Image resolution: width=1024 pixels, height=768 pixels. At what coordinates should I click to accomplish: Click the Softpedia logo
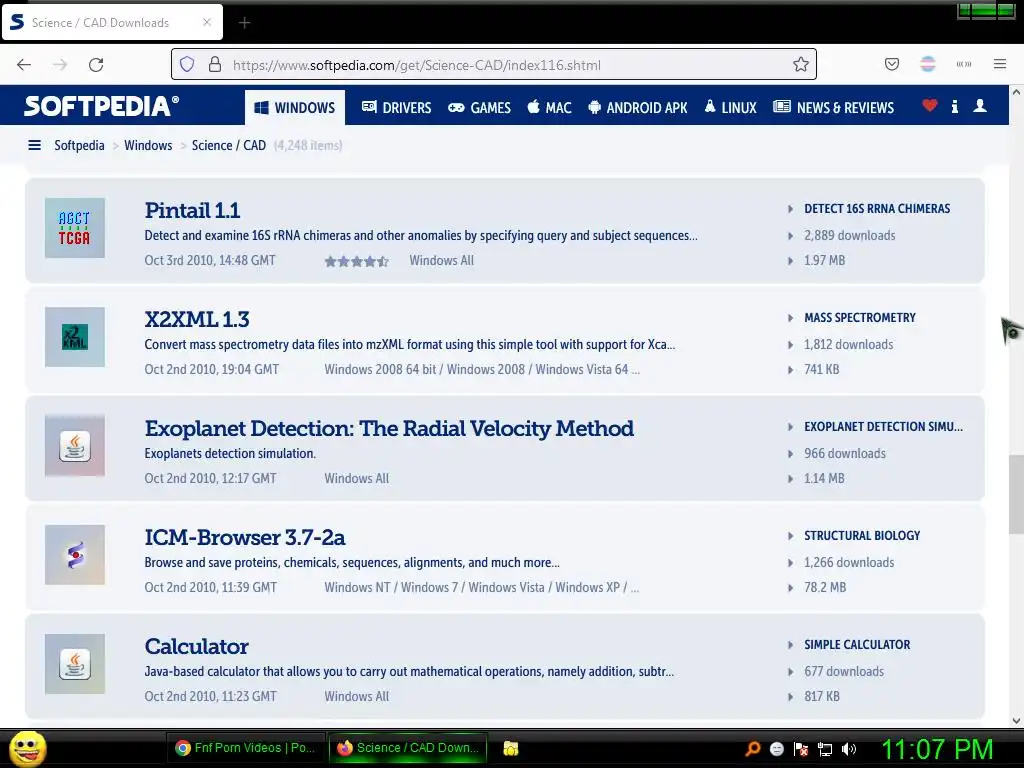pos(101,106)
